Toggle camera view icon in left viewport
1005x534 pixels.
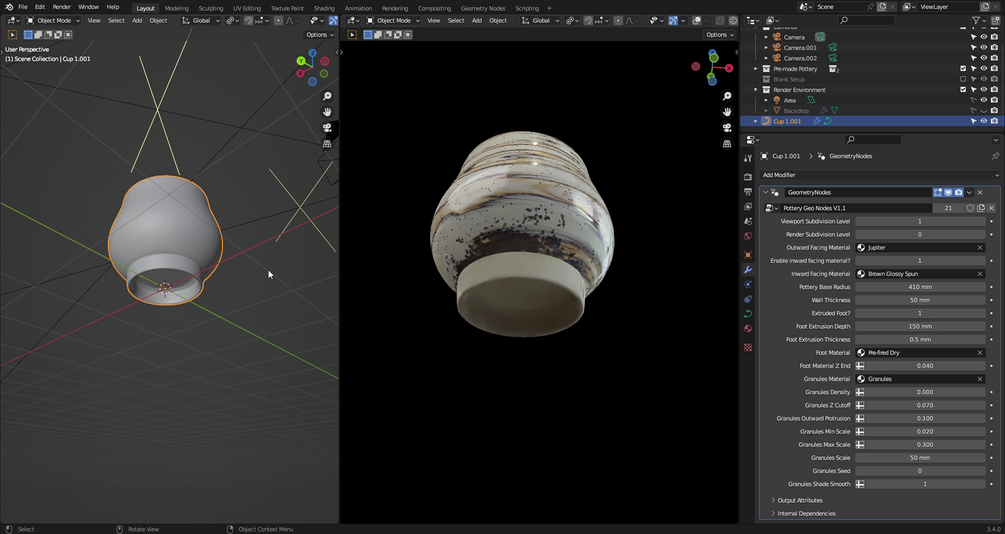(x=327, y=128)
